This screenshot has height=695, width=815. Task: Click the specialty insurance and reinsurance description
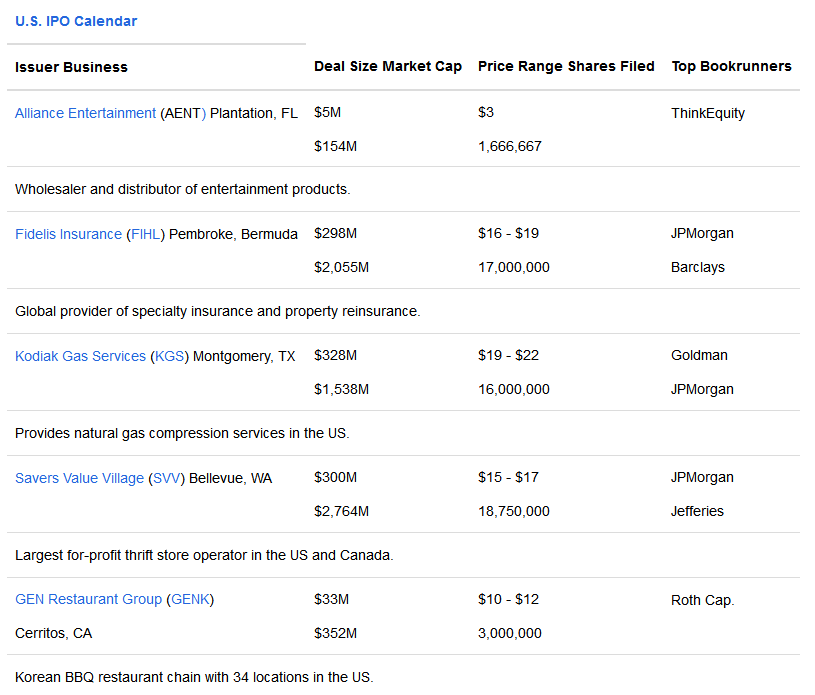coord(218,311)
